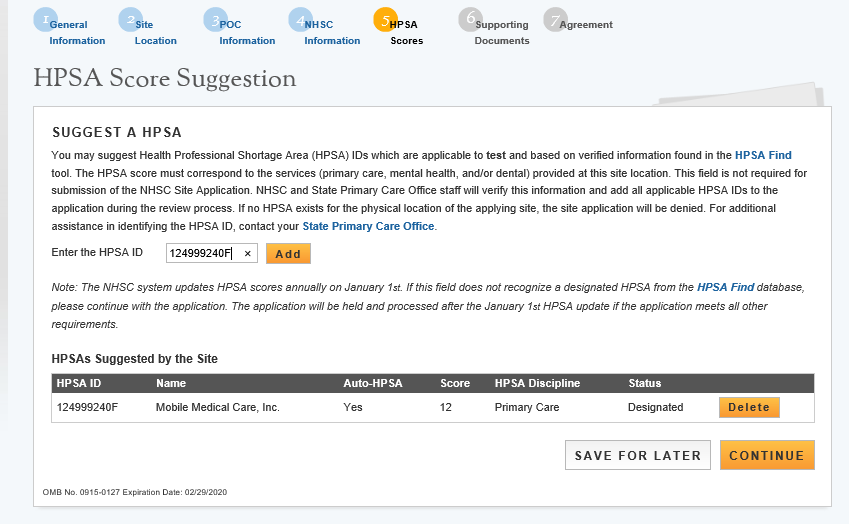Clear the HPSA ID field with X
Viewport: 849px width, 524px height.
pyautogui.click(x=247, y=254)
